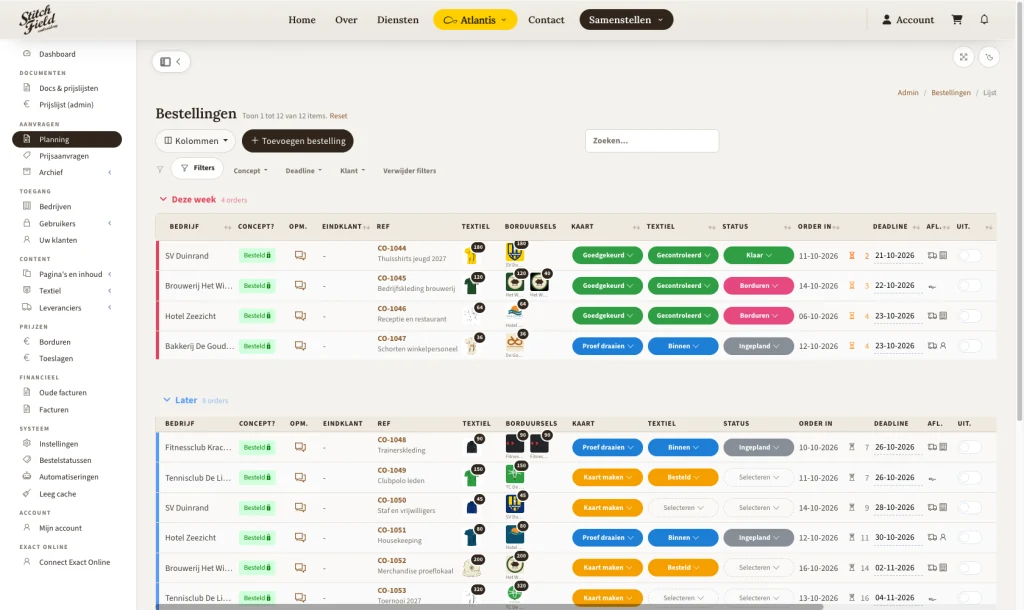This screenshot has width=1024, height=610.
Task: Toggle the Uit. switch for CO-1051
Action: tap(970, 538)
